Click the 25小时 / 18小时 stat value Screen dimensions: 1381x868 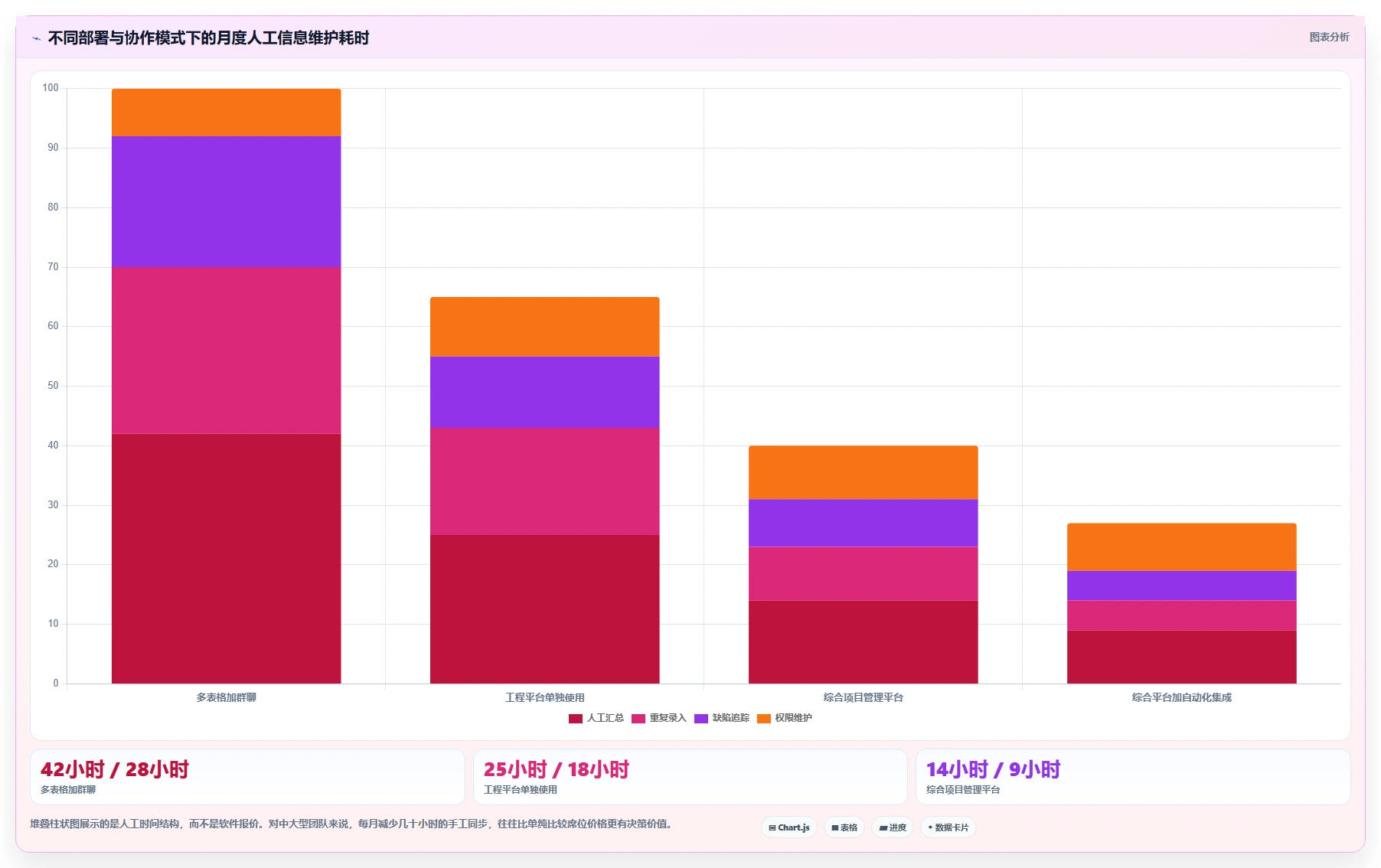pyautogui.click(x=557, y=769)
